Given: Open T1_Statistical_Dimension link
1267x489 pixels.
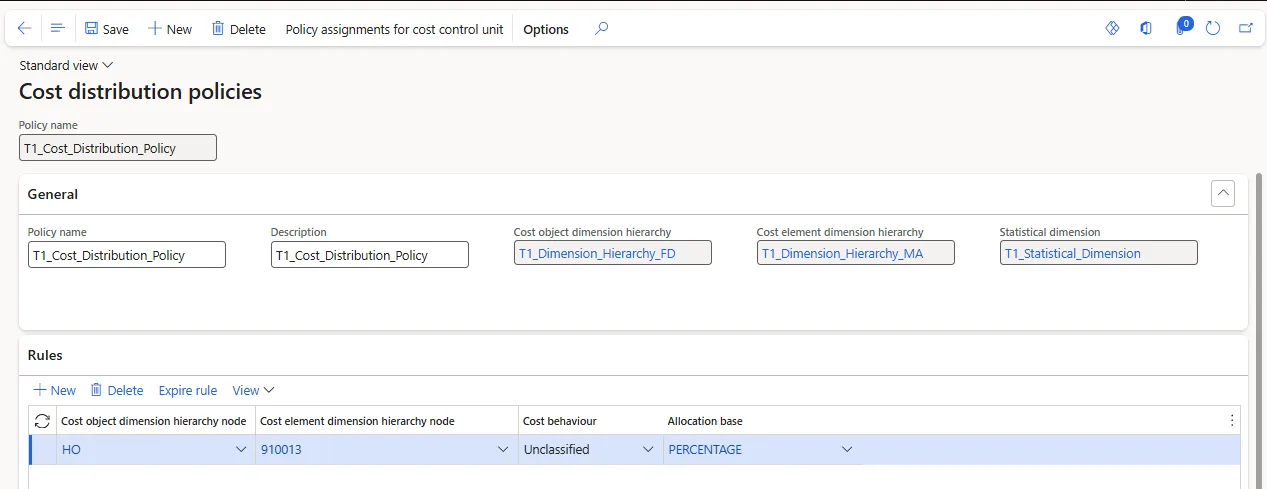Looking at the screenshot, I should 1072,253.
